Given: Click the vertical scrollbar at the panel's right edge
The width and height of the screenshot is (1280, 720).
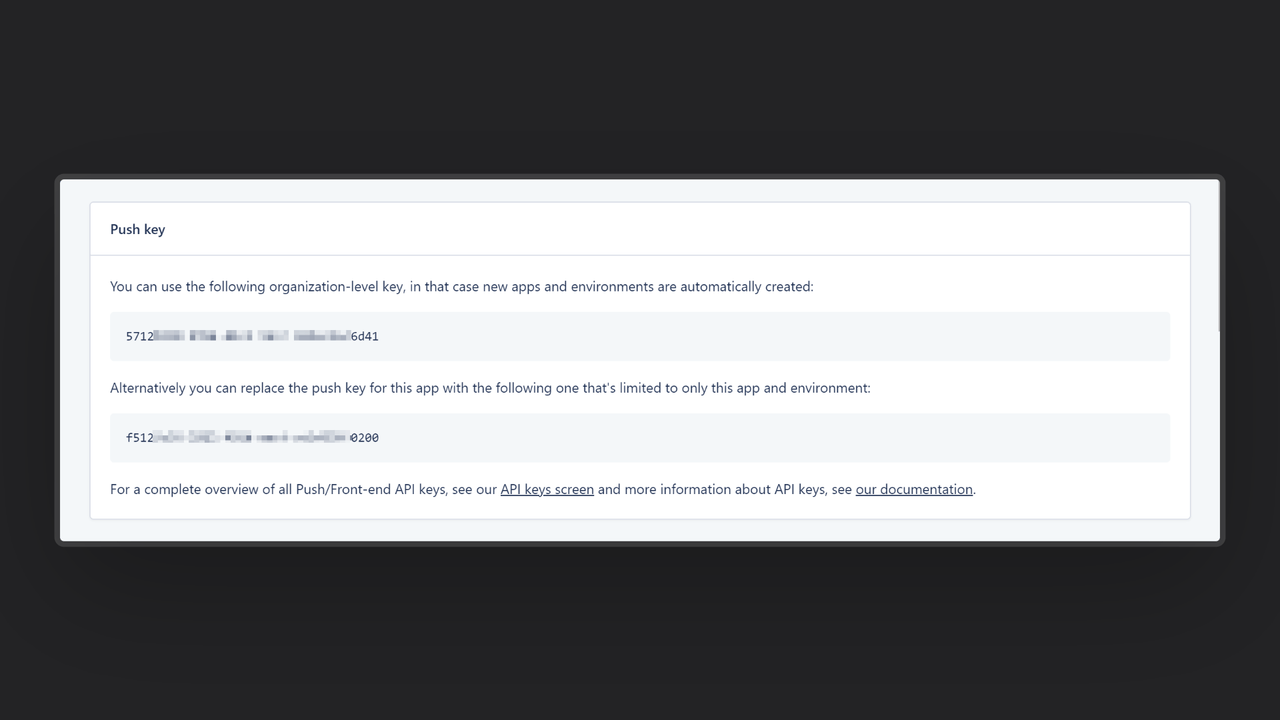Looking at the screenshot, I should point(1218,256).
